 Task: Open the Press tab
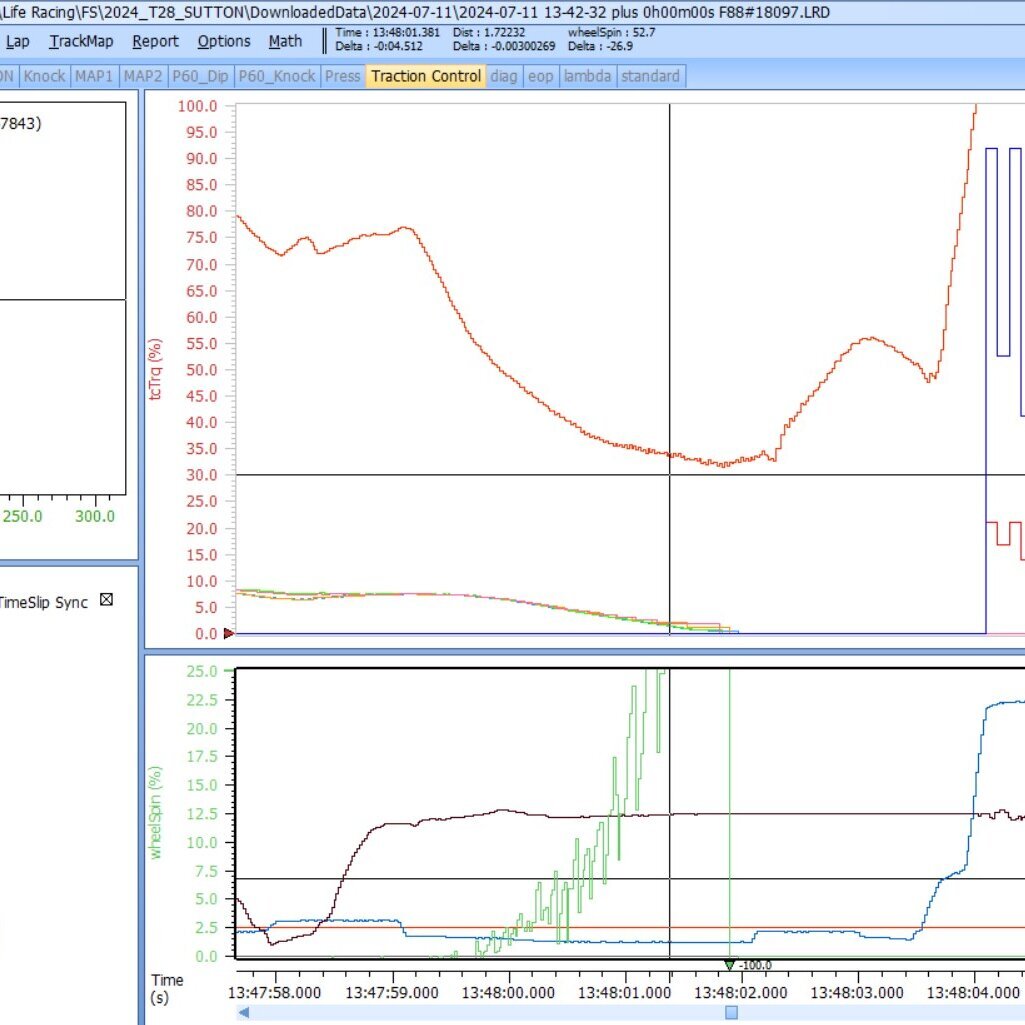343,76
